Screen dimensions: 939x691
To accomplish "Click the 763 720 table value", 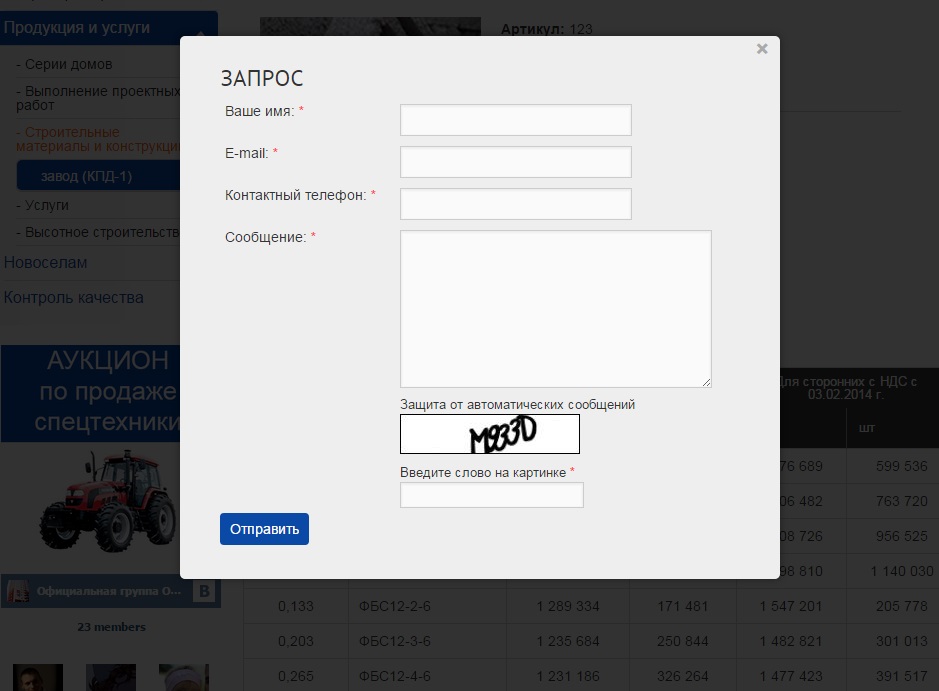I will [x=902, y=501].
